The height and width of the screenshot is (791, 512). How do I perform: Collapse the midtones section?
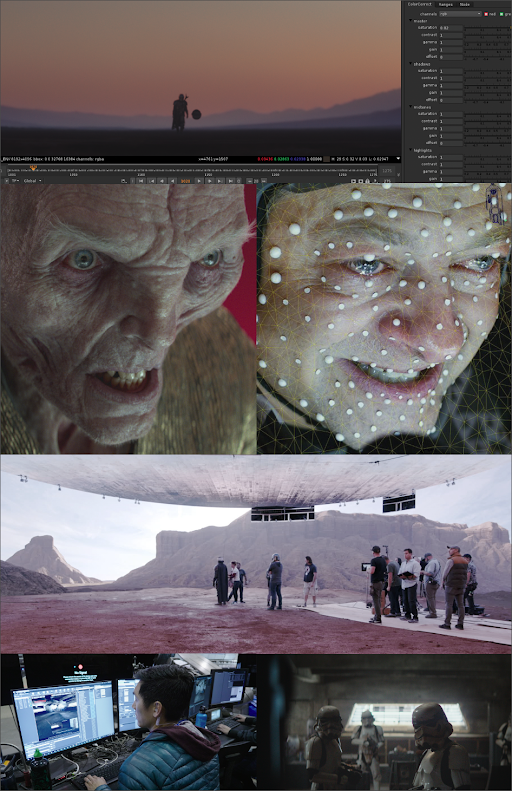tap(411, 107)
